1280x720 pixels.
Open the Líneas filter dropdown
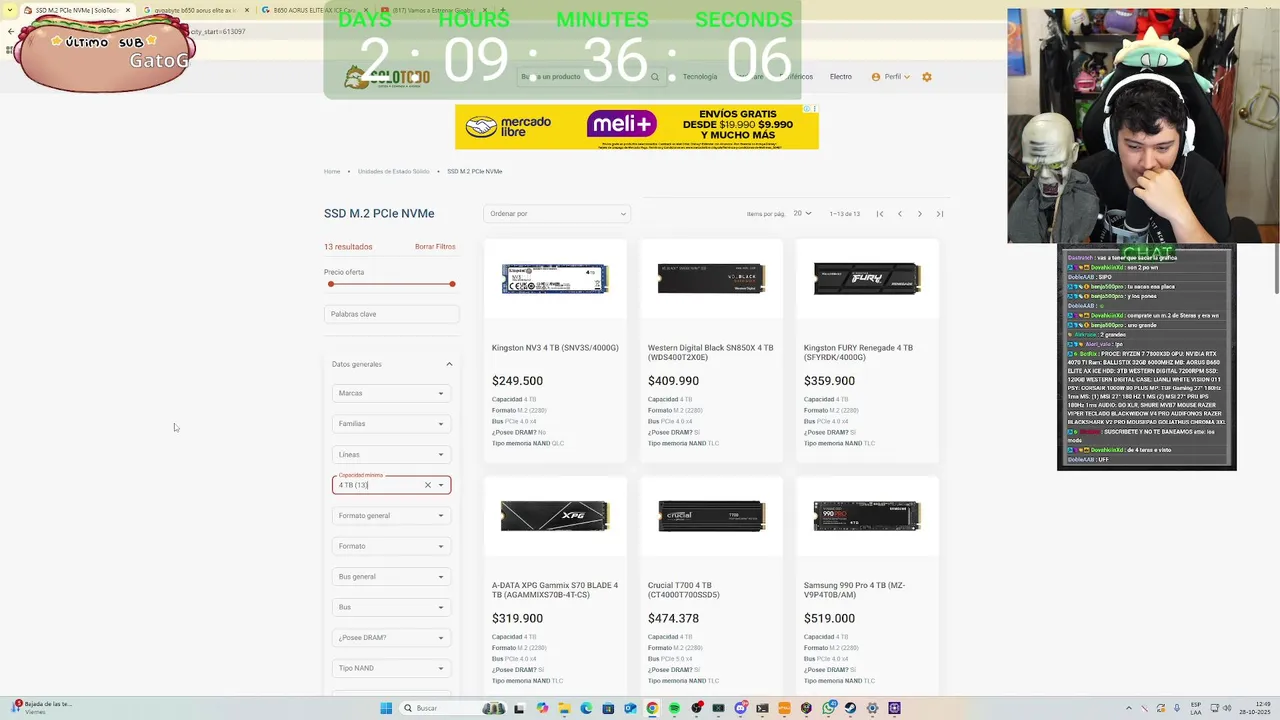coord(391,454)
